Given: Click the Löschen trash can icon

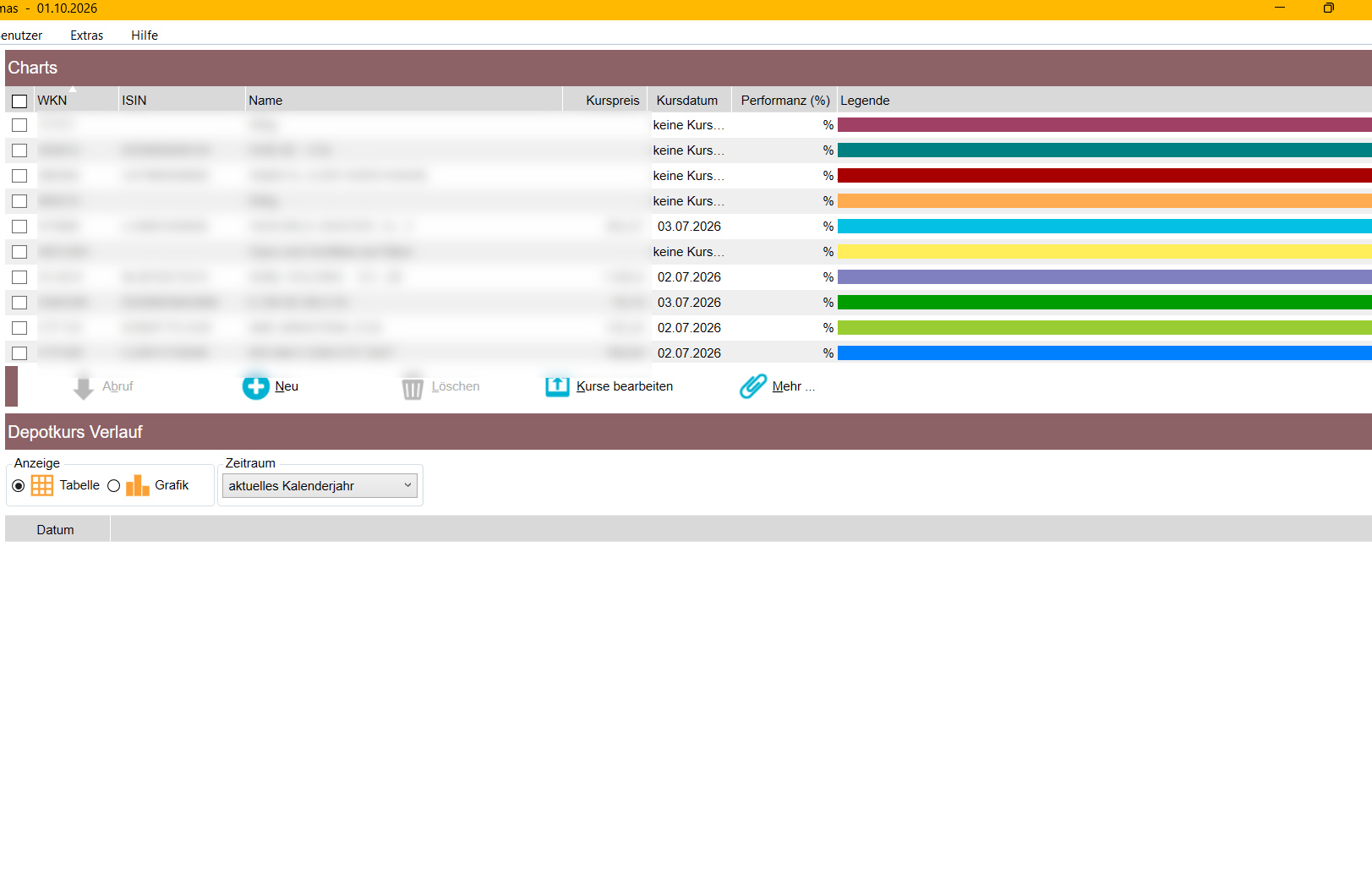Looking at the screenshot, I should (x=413, y=387).
